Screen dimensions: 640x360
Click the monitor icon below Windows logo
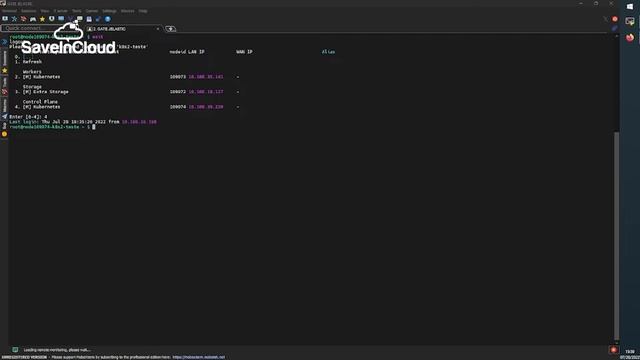630,22
